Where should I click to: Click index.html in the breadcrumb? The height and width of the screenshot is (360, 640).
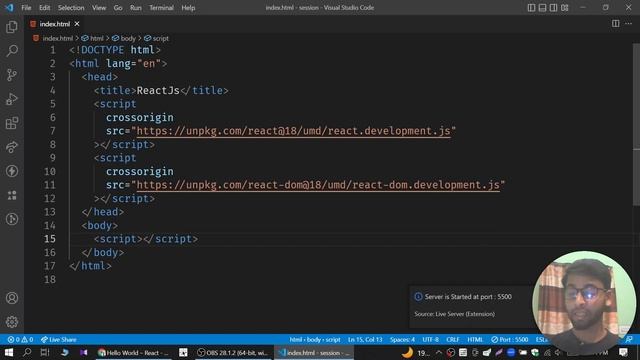point(58,38)
